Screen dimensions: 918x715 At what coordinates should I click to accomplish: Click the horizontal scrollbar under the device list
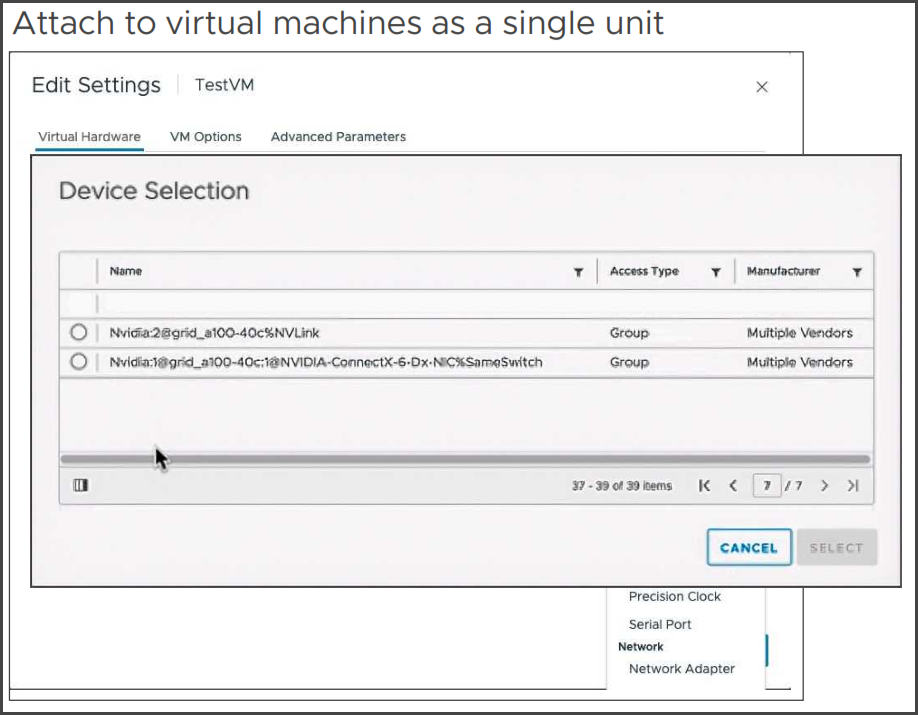coord(465,459)
